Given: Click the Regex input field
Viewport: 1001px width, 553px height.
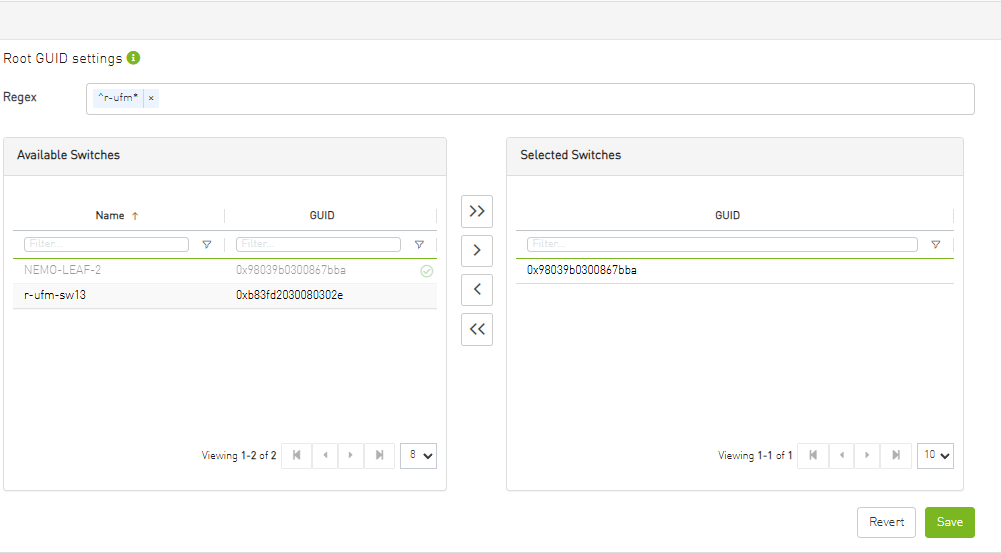Looking at the screenshot, I should (x=560, y=98).
